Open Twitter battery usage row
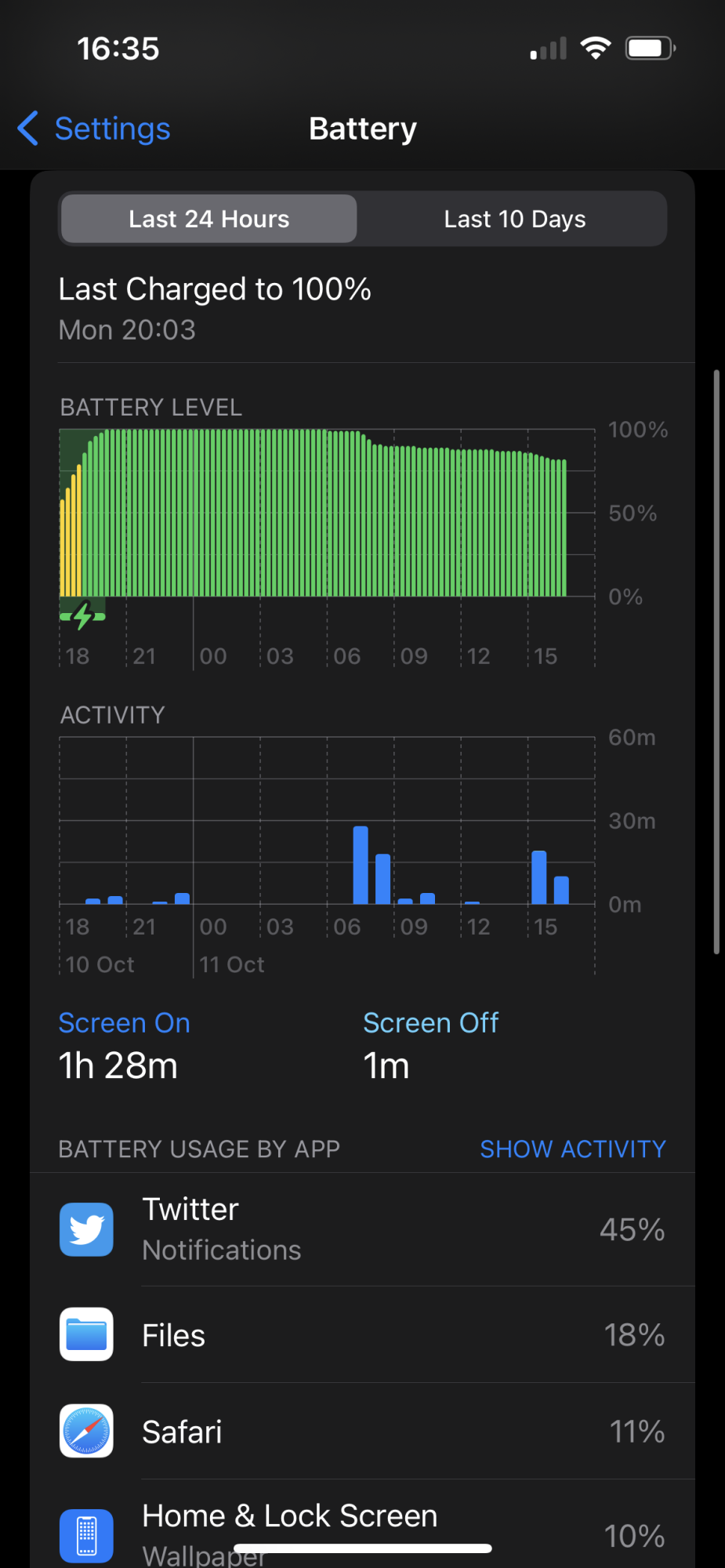The width and height of the screenshot is (725, 1568). pyautogui.click(x=362, y=1229)
